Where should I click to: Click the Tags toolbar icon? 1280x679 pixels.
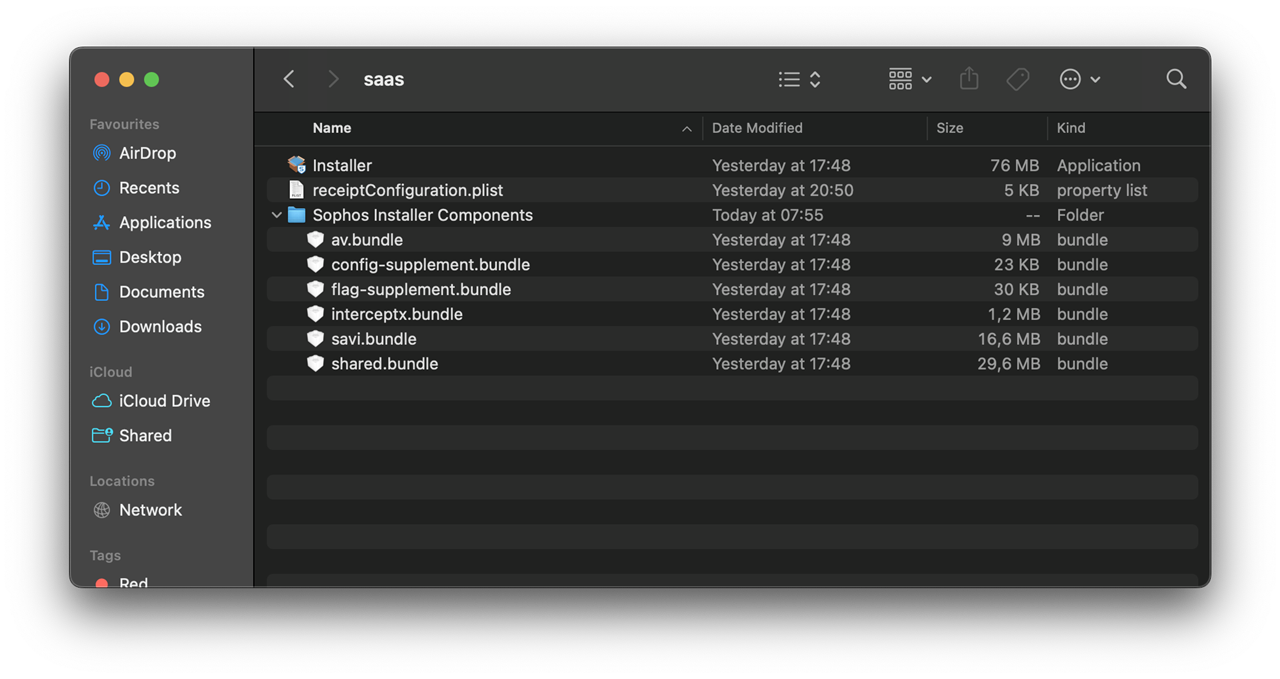pyautogui.click(x=1018, y=79)
